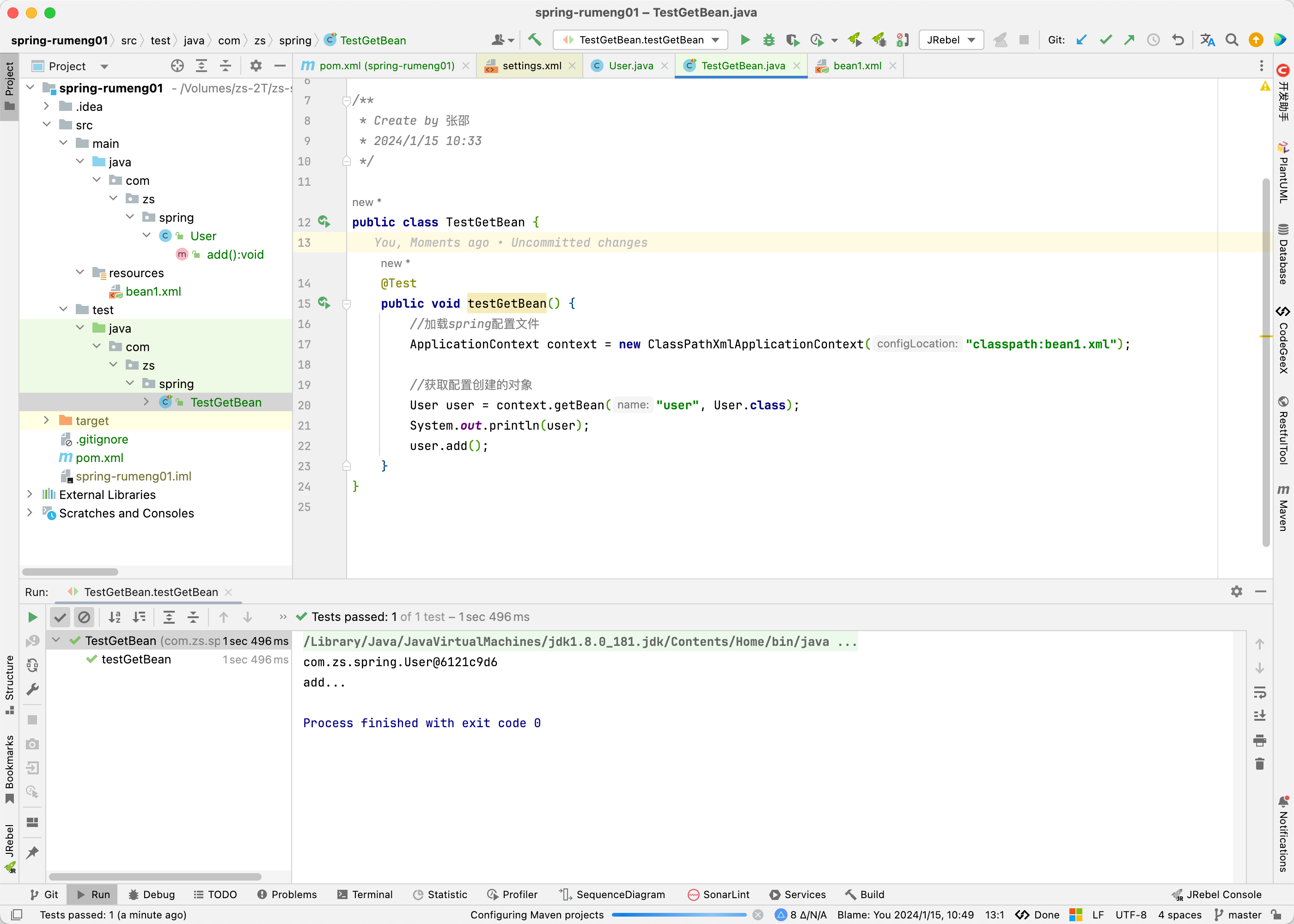Collapse TestGetBean node in test results
Image resolution: width=1294 pixels, height=924 pixels.
point(56,640)
